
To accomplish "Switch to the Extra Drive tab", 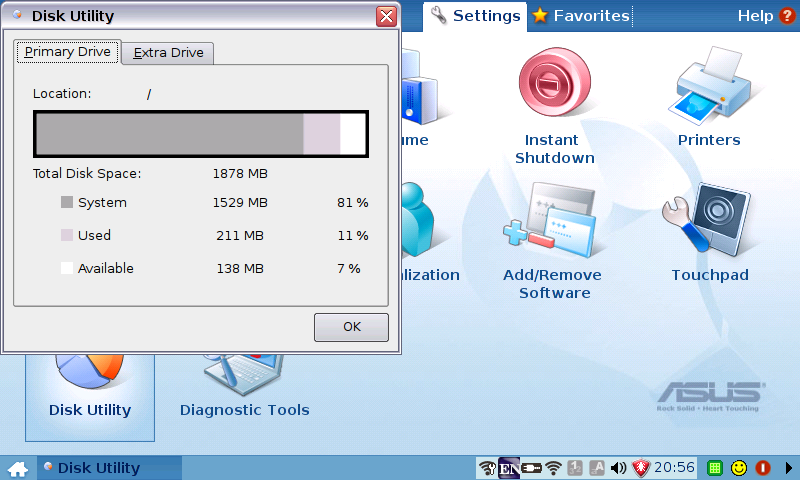I will [168, 53].
